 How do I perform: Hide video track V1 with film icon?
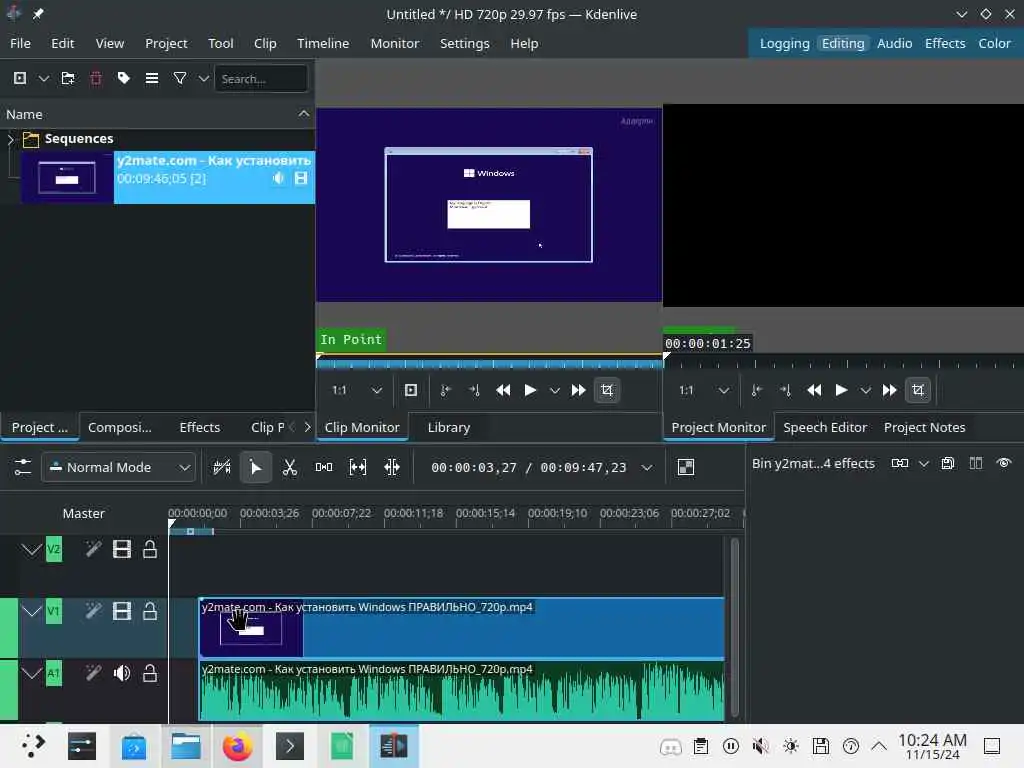point(122,611)
